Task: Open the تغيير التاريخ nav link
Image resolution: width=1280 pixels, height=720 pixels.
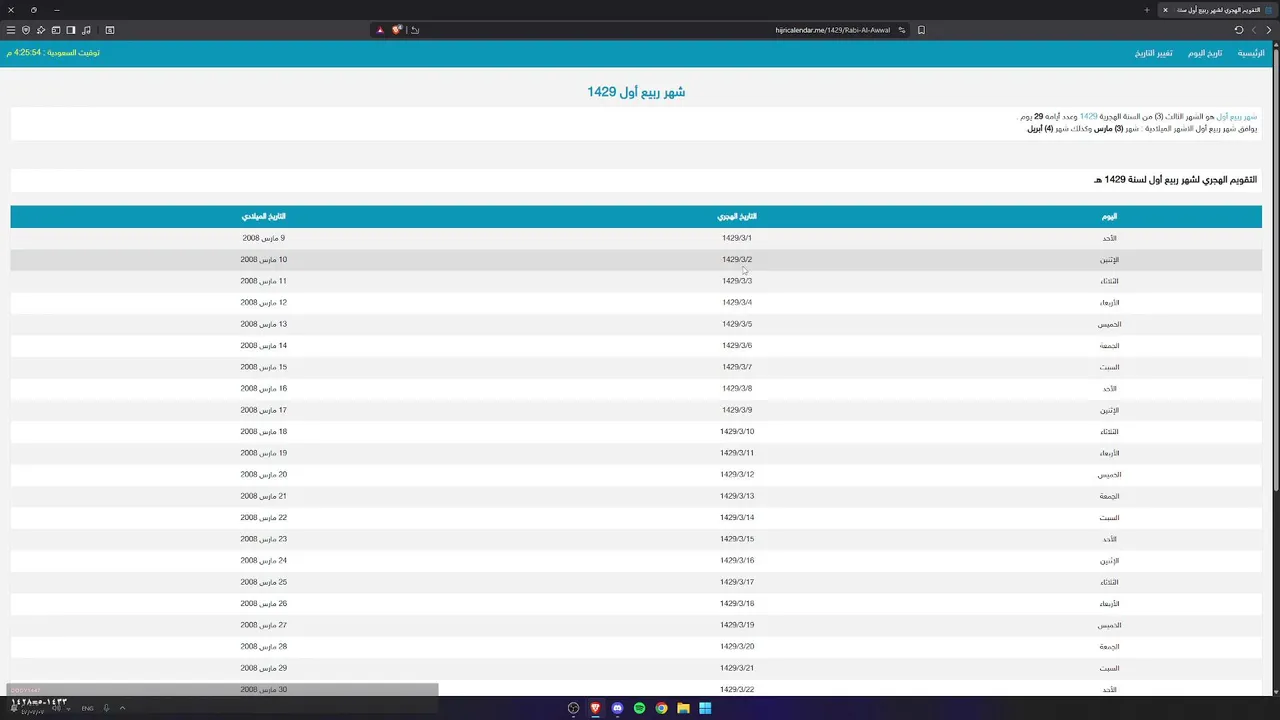Action: 1153,53
